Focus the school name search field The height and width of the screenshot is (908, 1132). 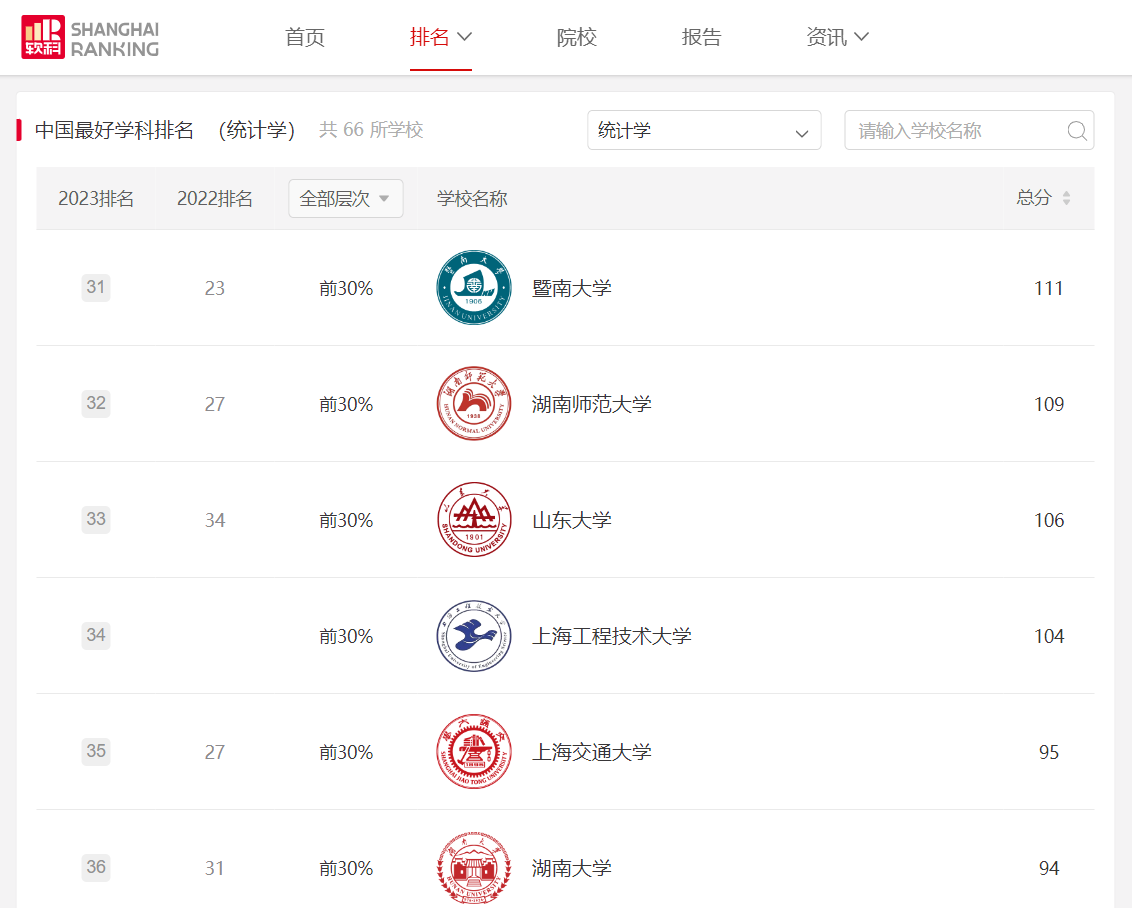coord(955,131)
